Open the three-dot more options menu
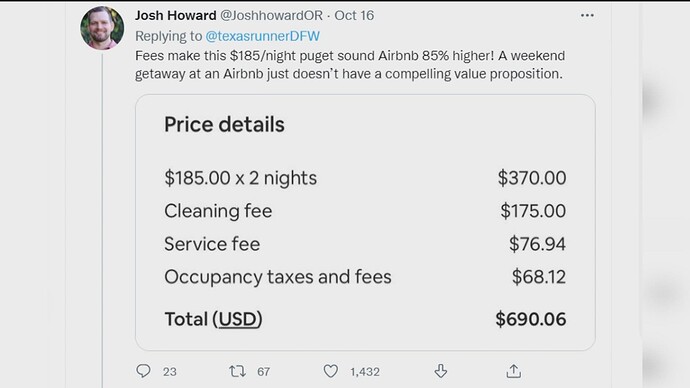This screenshot has width=690, height=388. click(x=587, y=15)
